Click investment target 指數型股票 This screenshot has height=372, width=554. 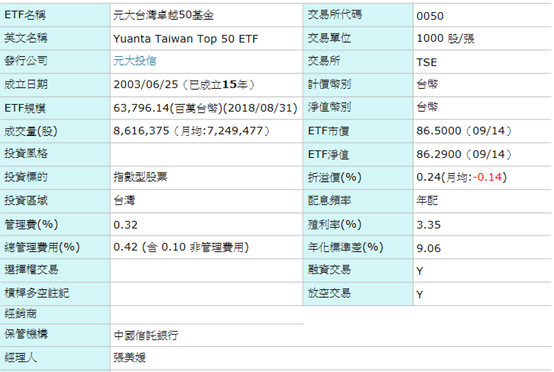pos(140,177)
